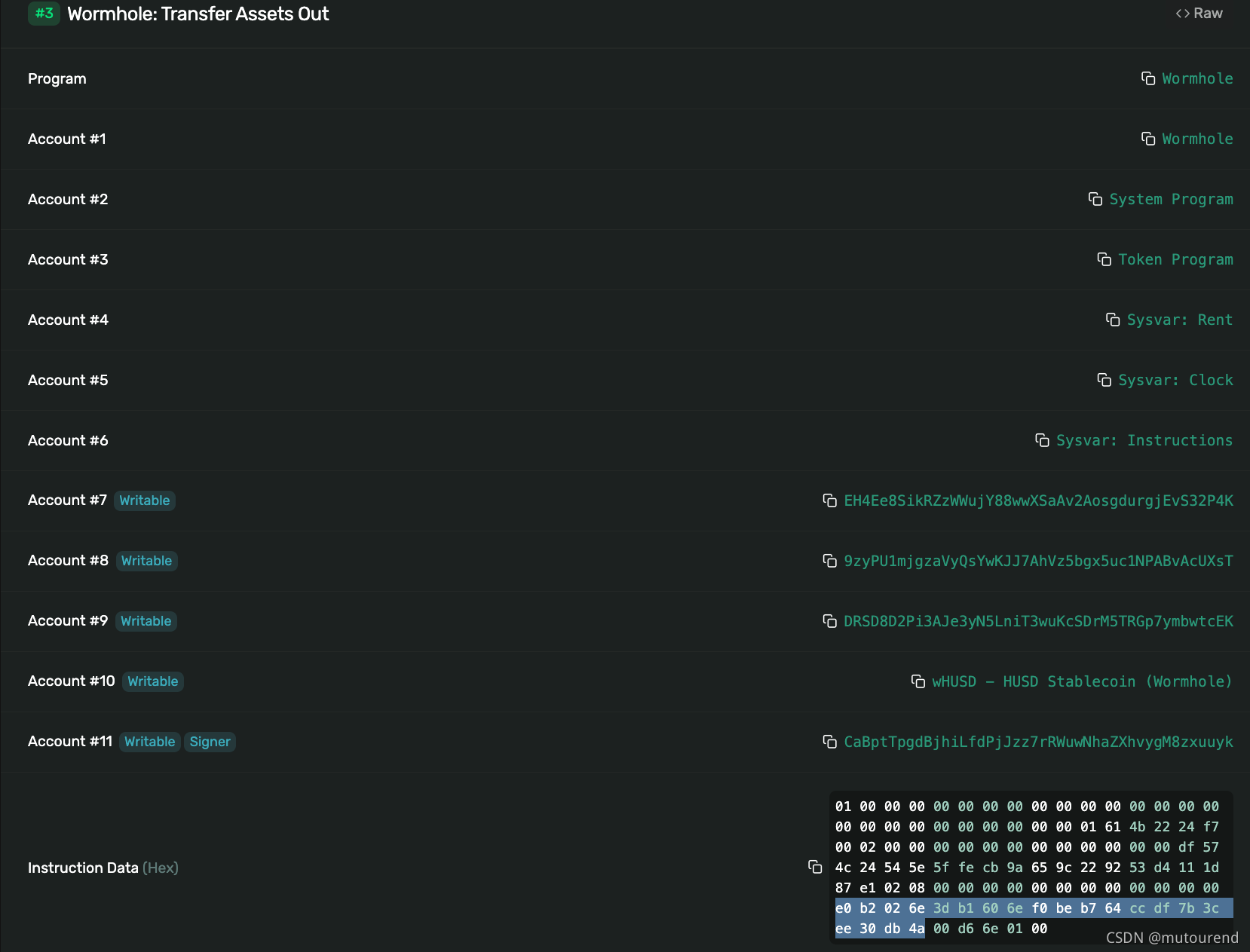The width and height of the screenshot is (1250, 952).
Task: Copy the Account #1 Wormhole address
Action: [x=1148, y=139]
